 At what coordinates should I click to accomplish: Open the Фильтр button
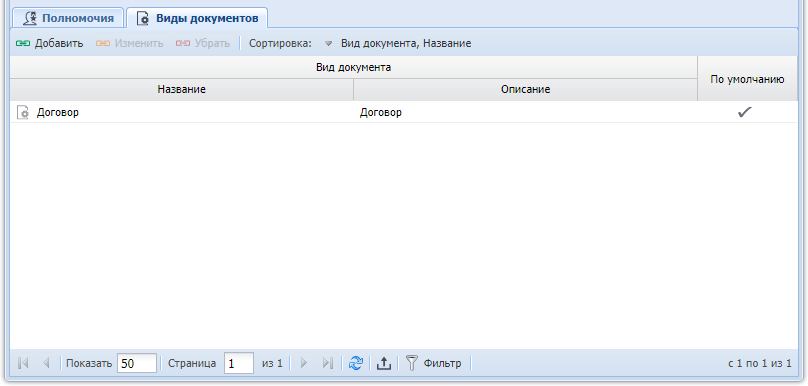click(x=433, y=363)
